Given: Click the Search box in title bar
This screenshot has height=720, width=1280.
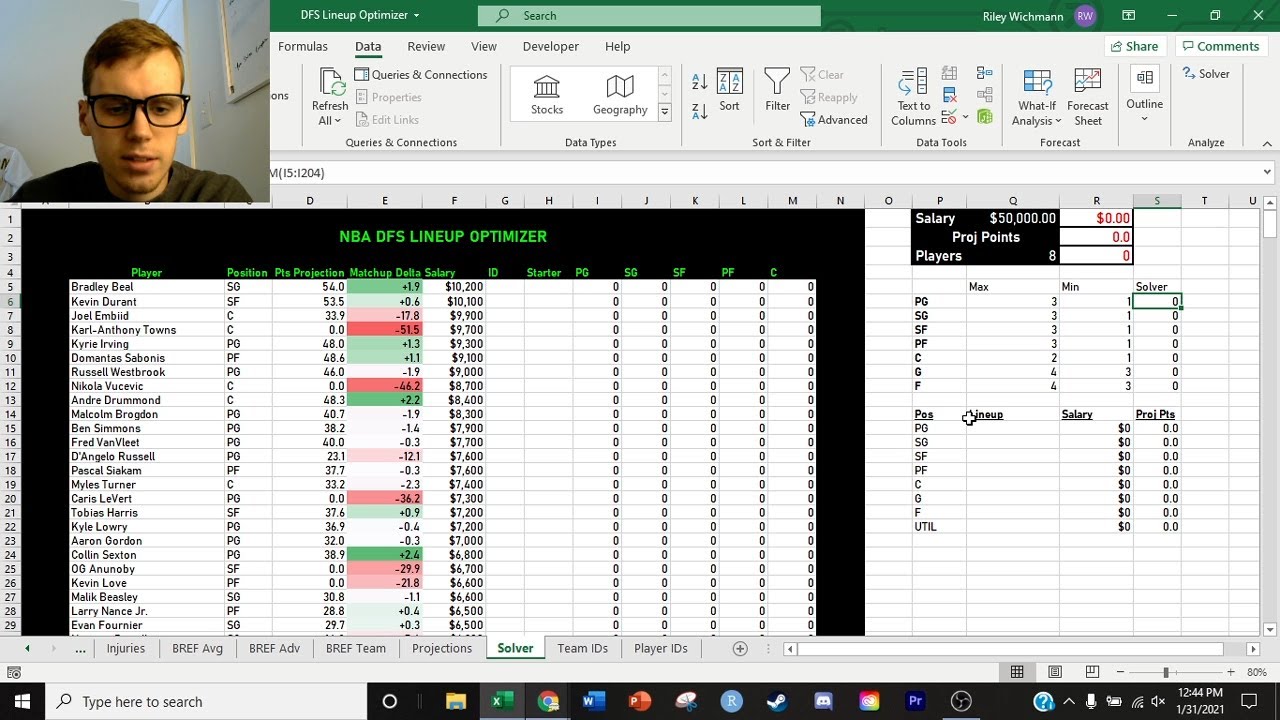Looking at the screenshot, I should pos(649,15).
